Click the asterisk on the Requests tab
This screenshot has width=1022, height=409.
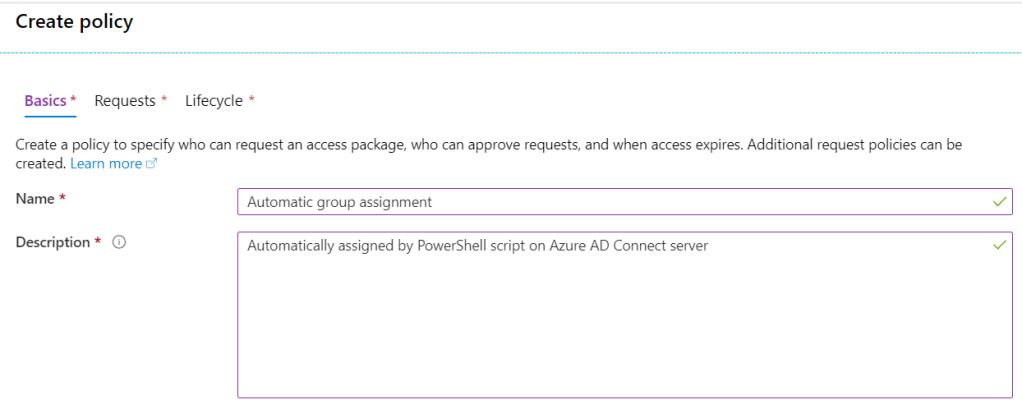pos(164,100)
